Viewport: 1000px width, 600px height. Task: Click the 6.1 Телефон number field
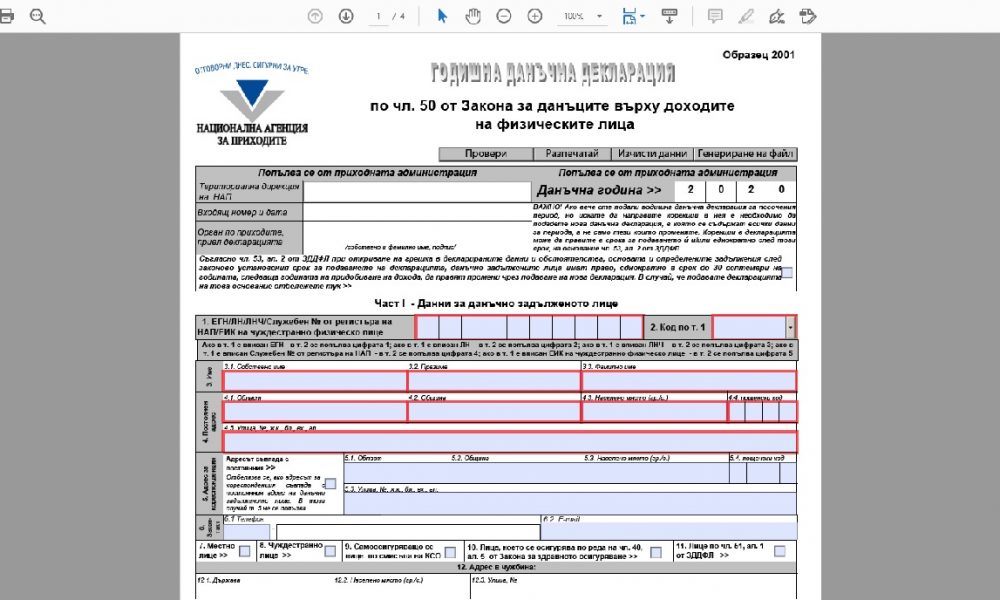(x=408, y=532)
